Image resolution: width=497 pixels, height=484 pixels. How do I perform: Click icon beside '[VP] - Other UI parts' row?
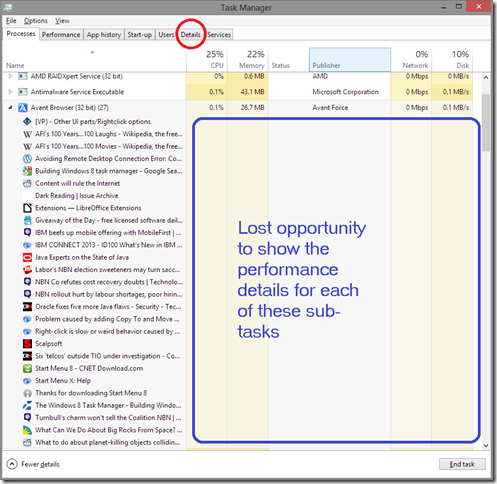pos(27,121)
